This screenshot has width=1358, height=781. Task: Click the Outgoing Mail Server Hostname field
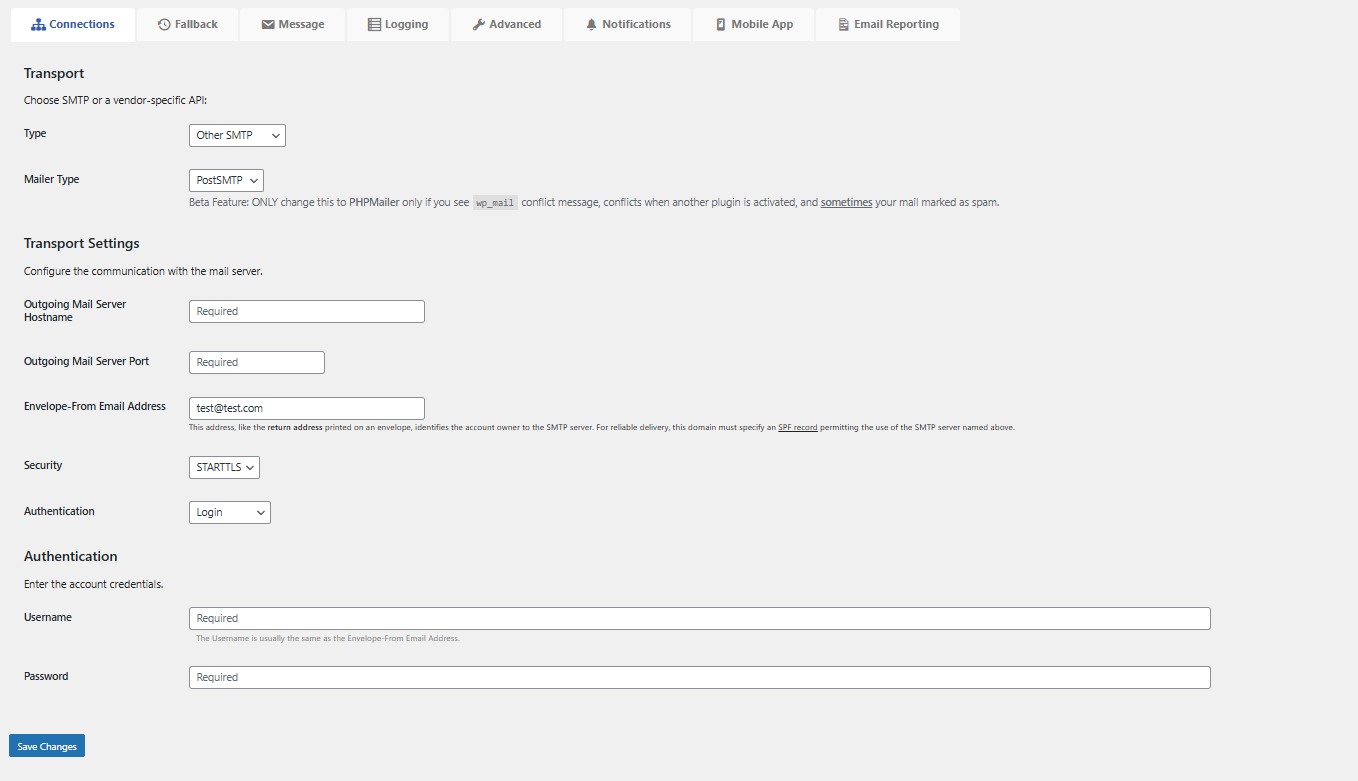tap(306, 311)
